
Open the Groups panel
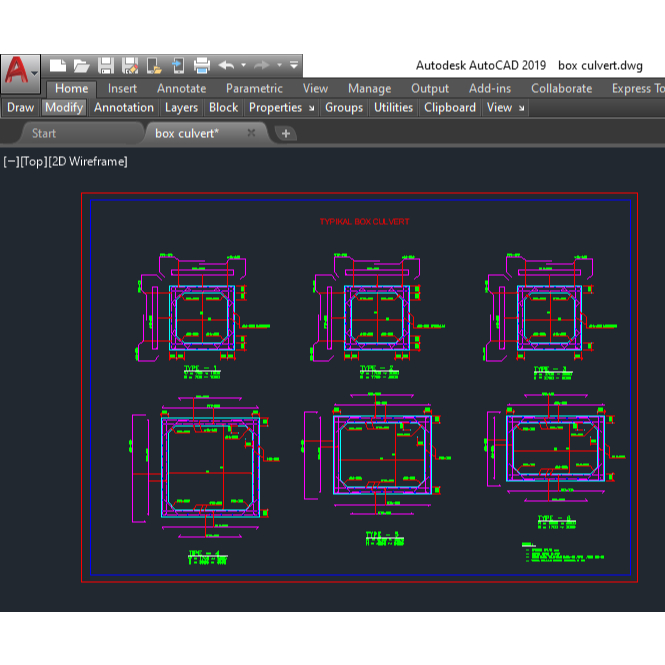(x=344, y=108)
